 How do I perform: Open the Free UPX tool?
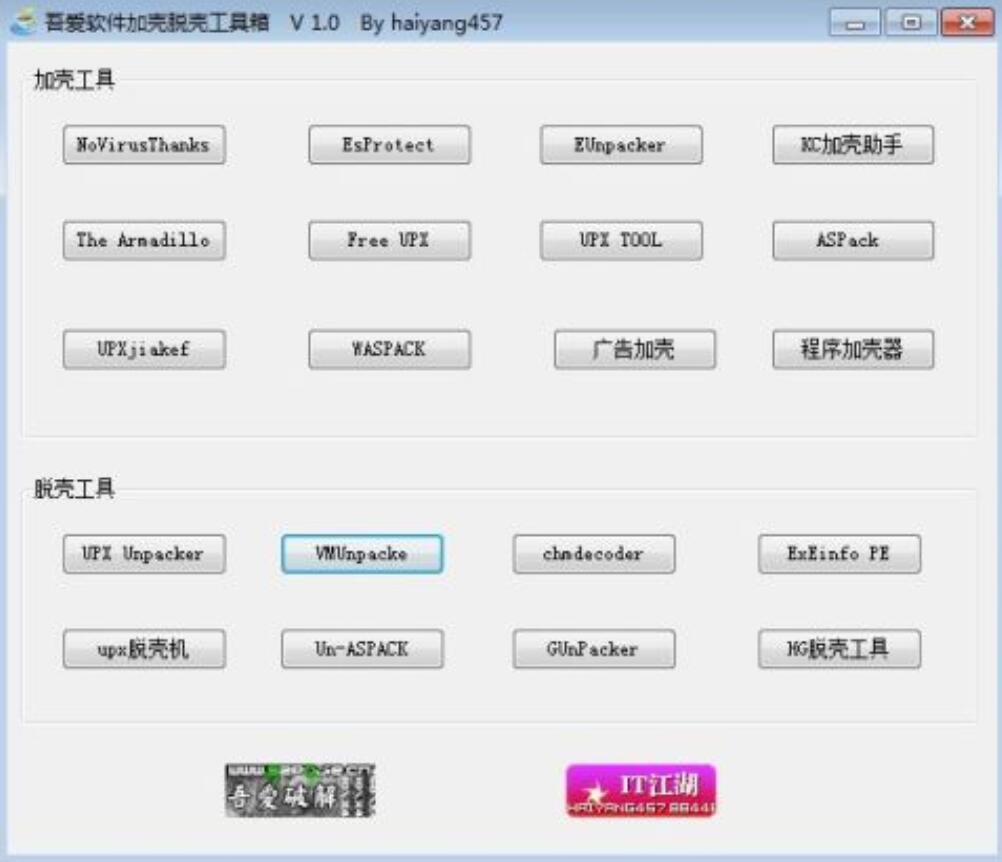389,240
